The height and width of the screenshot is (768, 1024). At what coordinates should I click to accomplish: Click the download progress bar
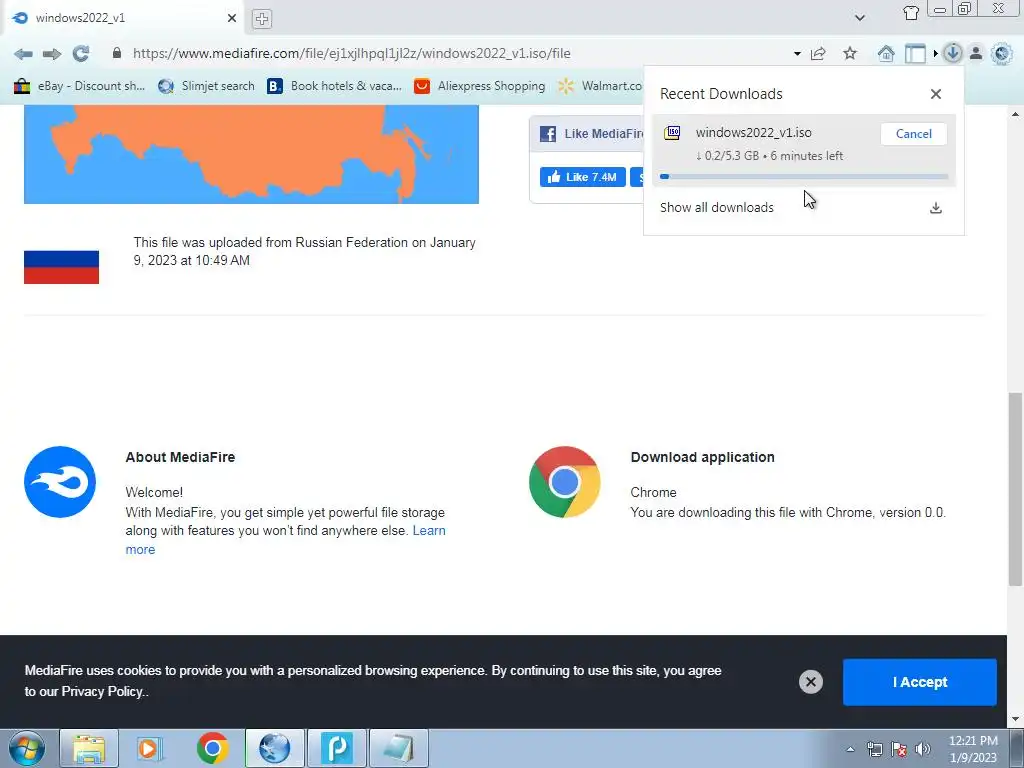pos(804,176)
